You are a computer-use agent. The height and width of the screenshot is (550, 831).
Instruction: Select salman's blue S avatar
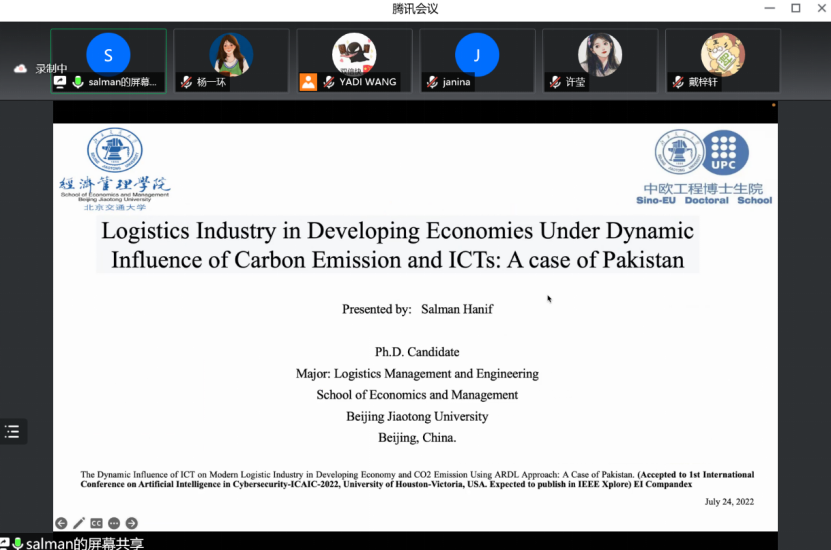pos(108,55)
